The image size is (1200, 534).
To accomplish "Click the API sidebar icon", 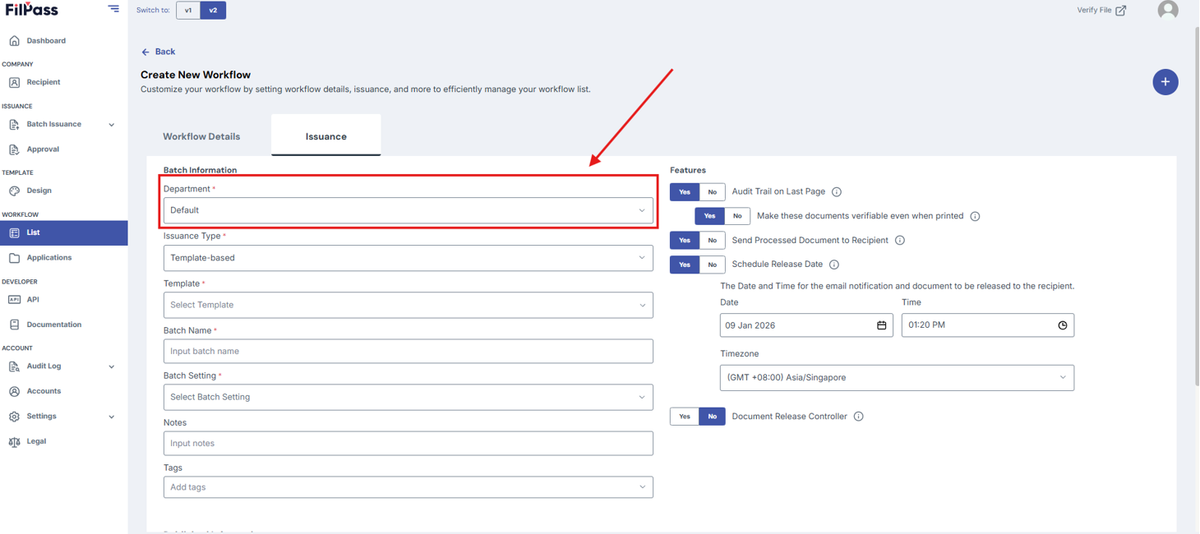I will (14, 299).
